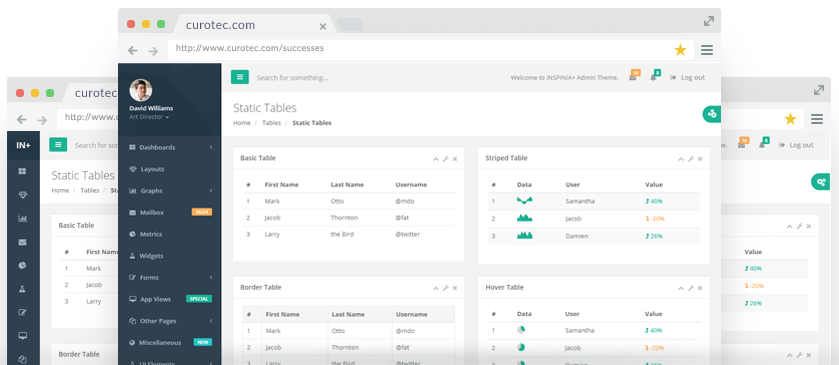
Task: Click diamond layouts icon in back window sidebar
Action: (22, 195)
